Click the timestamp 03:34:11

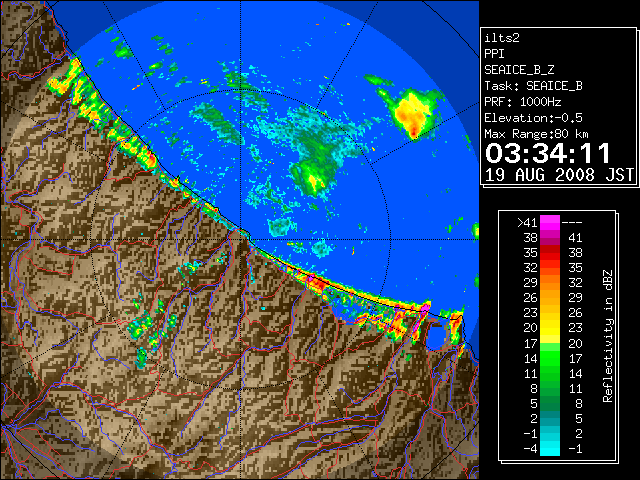point(548,153)
